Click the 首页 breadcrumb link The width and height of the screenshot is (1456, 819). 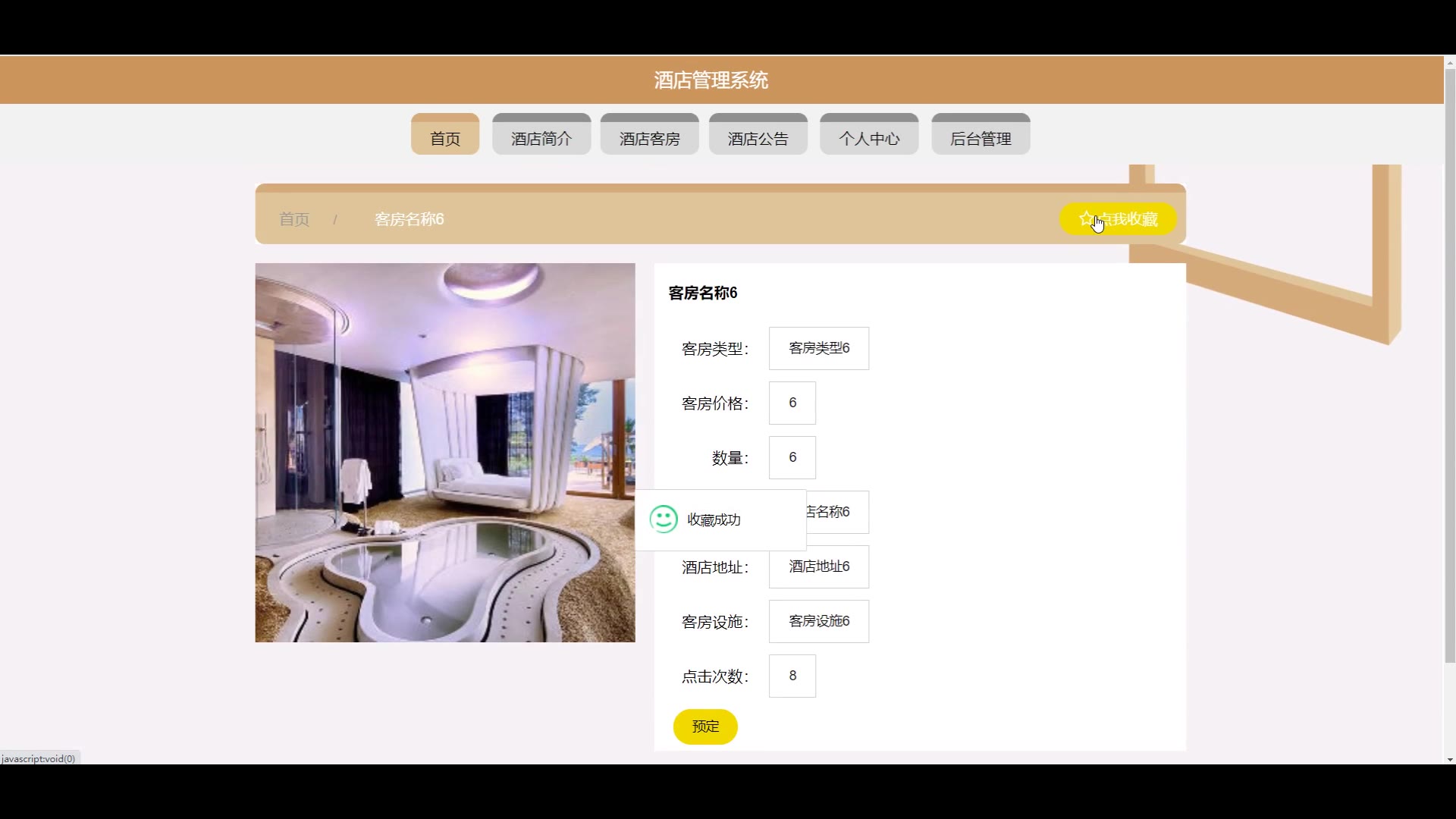pyautogui.click(x=294, y=219)
